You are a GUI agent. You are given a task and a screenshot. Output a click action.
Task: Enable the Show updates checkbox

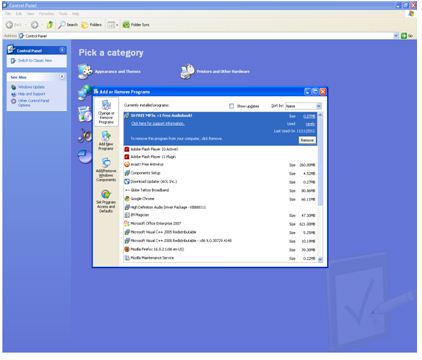point(231,106)
